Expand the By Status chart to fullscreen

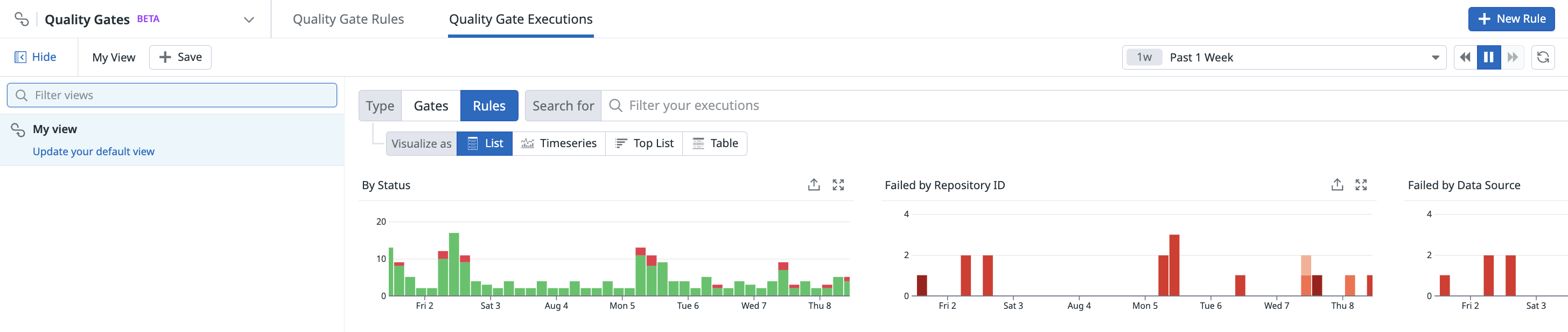[837, 184]
